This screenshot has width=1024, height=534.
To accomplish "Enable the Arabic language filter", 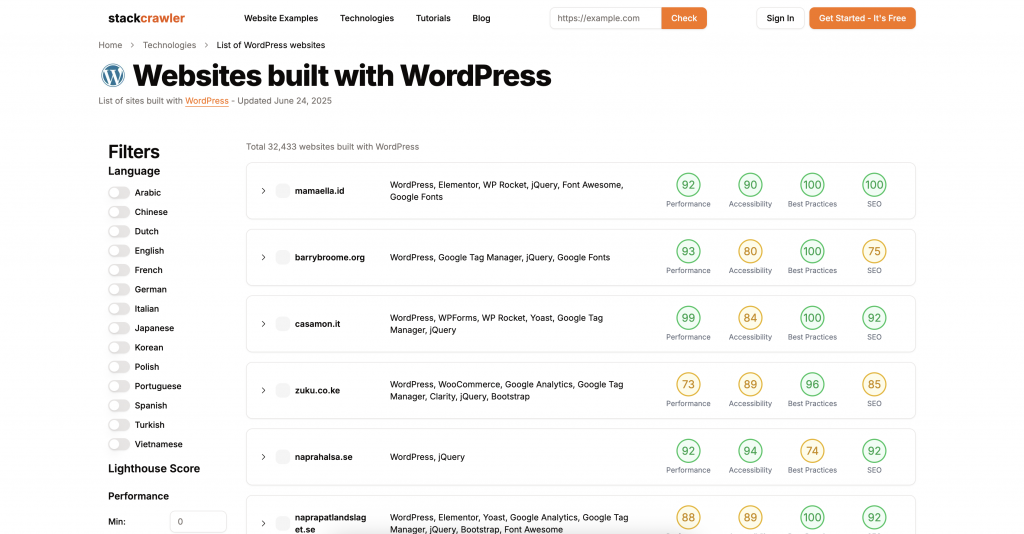I will point(119,193).
